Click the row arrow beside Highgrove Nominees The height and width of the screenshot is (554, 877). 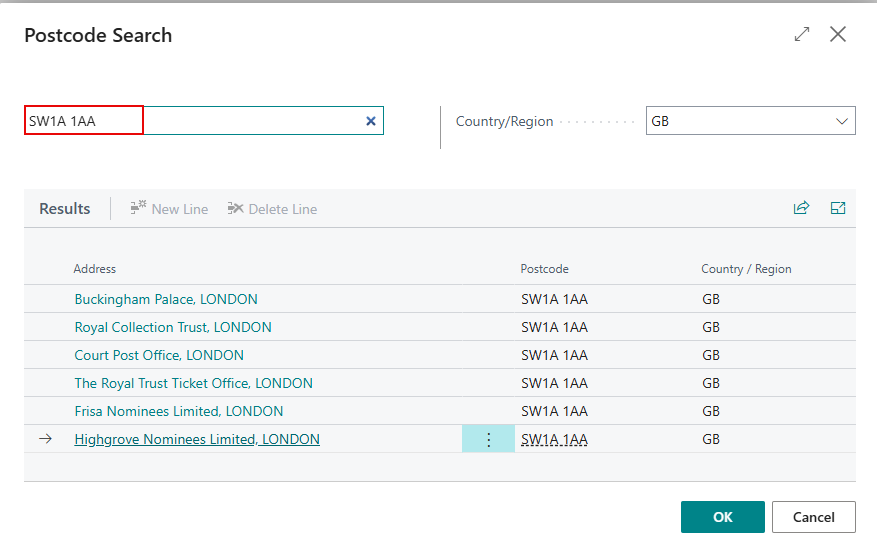[45, 439]
